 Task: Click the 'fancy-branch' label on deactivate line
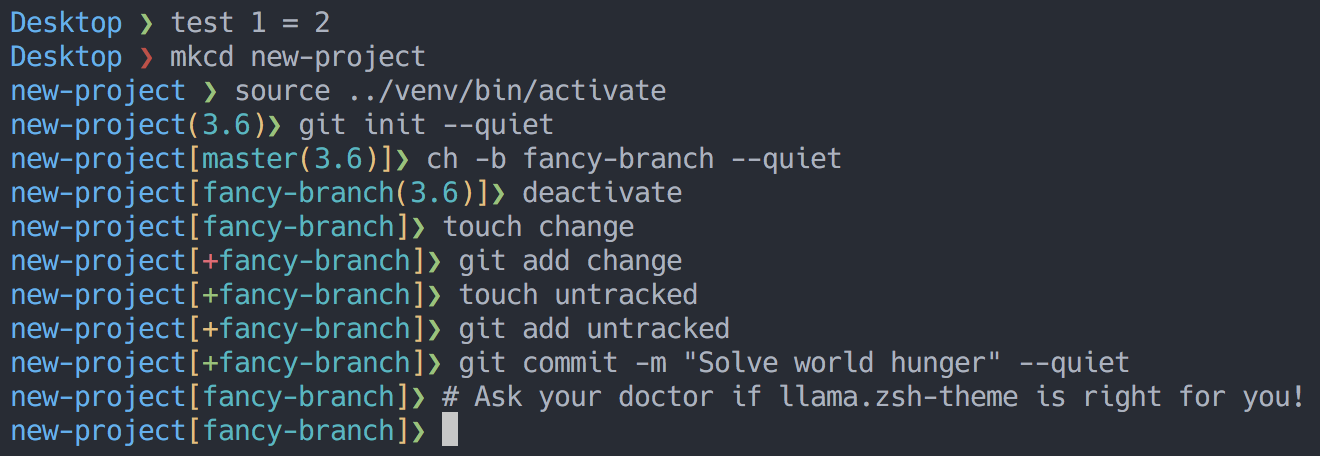tap(298, 193)
